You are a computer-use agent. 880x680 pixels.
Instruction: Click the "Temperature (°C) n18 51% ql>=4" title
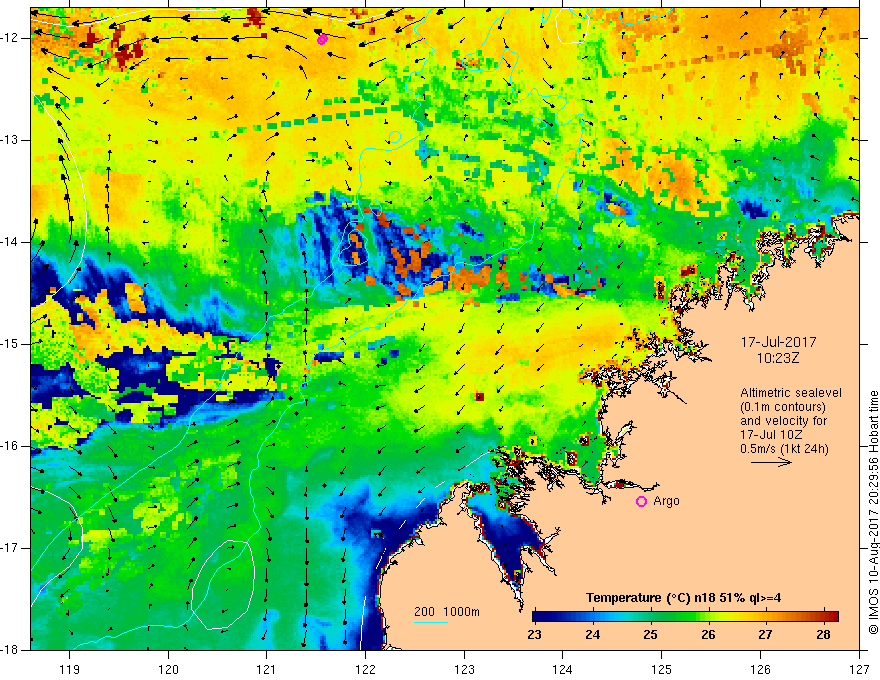(x=684, y=598)
